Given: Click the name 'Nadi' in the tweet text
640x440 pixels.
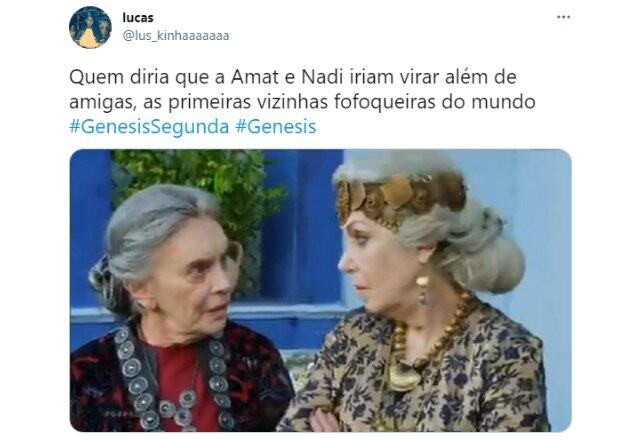Looking at the screenshot, I should (x=322, y=77).
